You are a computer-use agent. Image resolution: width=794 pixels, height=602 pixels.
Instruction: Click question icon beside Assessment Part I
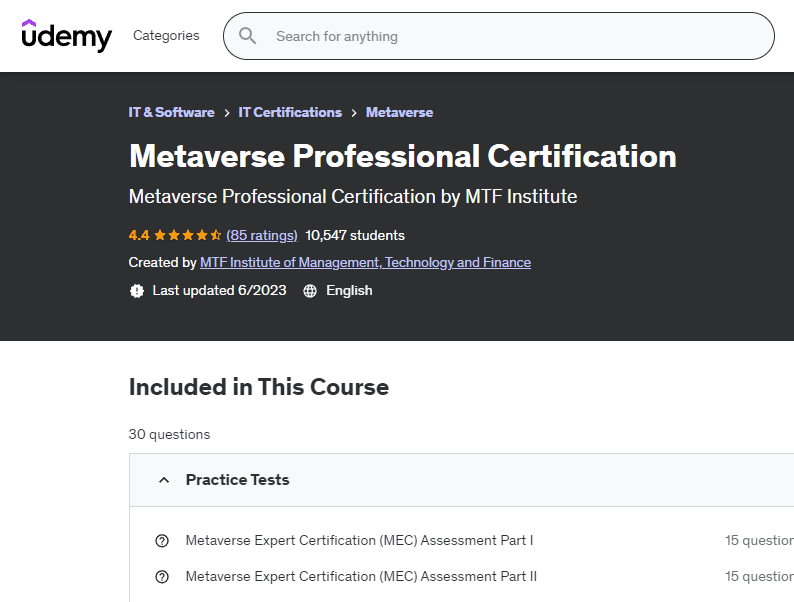point(162,541)
